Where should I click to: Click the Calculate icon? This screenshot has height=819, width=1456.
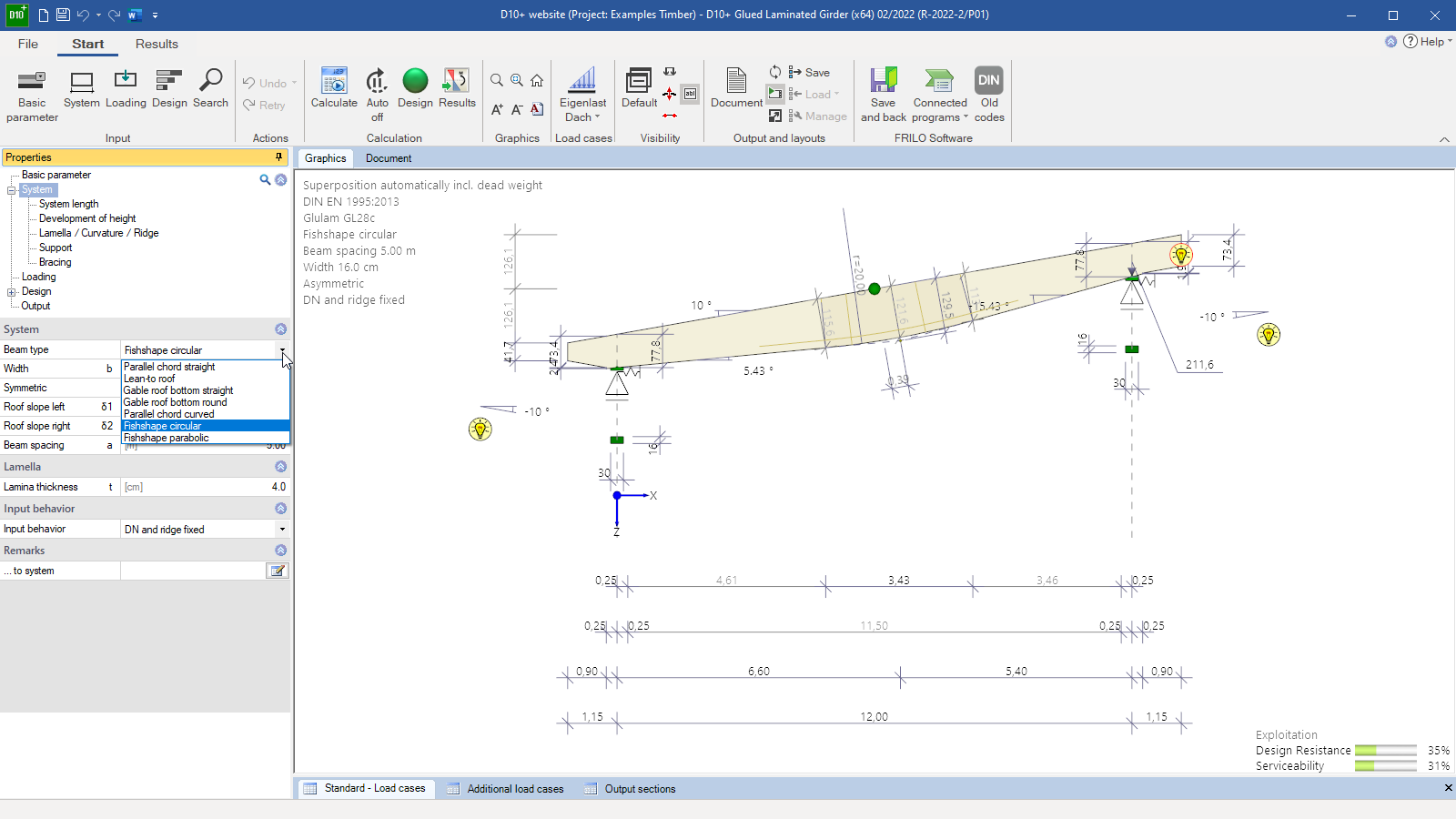pyautogui.click(x=334, y=89)
